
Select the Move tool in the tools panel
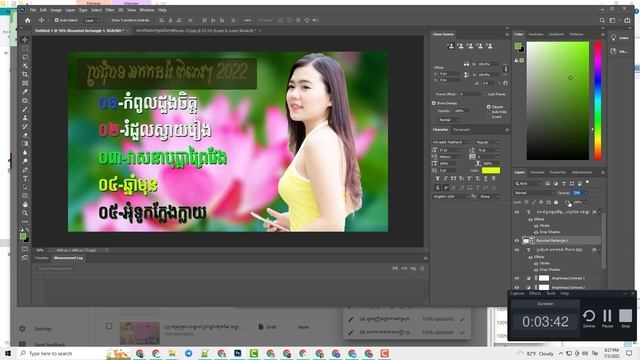[x=25, y=40]
